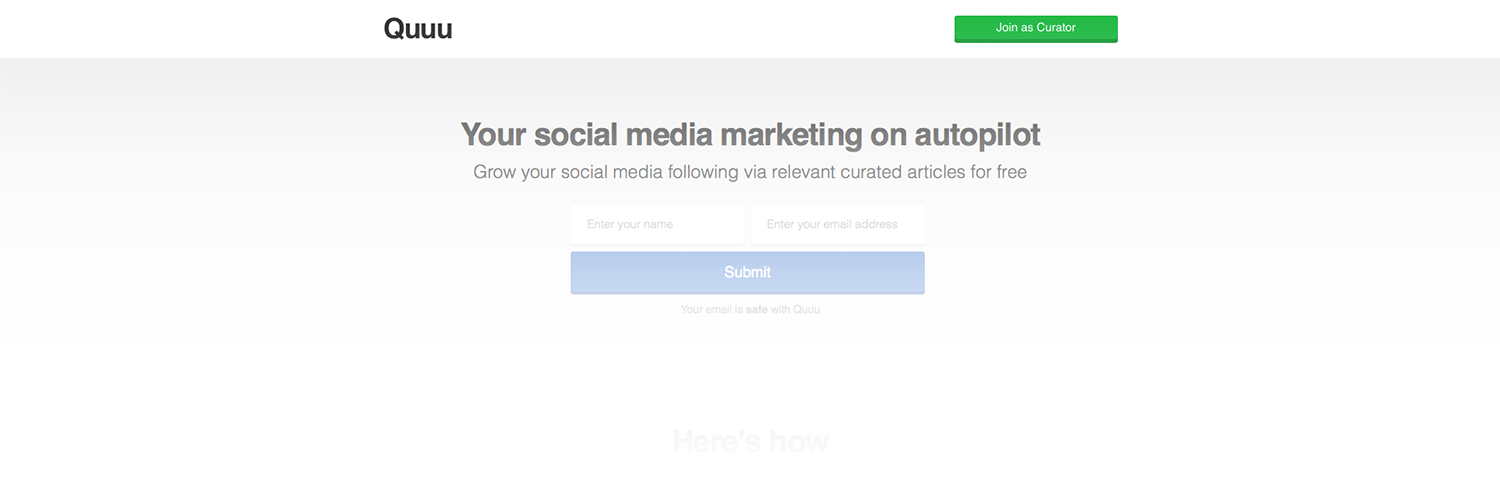Click the faded Here's how heading
This screenshot has width=1500, height=500.
(x=750, y=441)
